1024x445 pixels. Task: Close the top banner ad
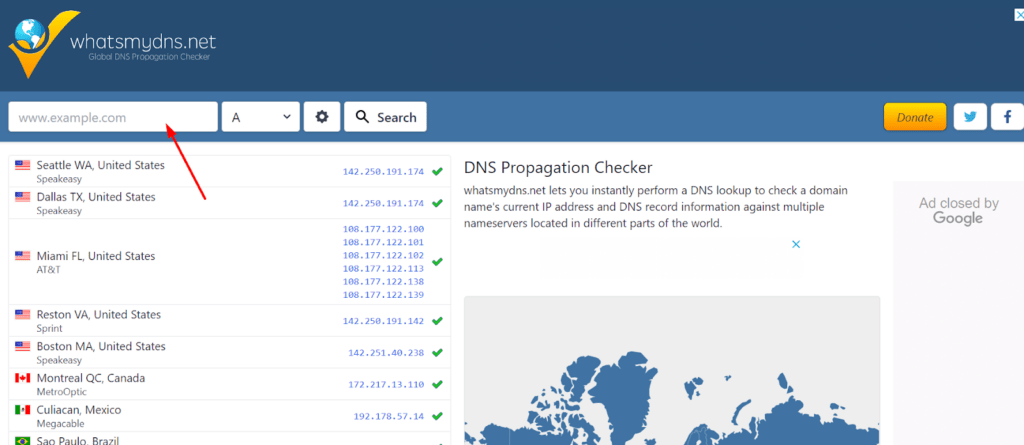(1015, 15)
